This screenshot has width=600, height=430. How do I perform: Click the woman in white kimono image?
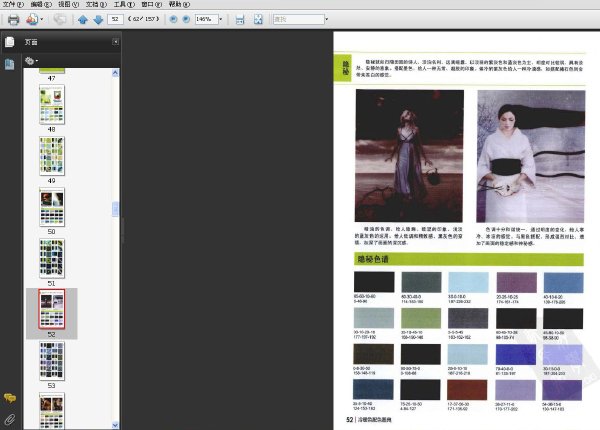[530, 156]
